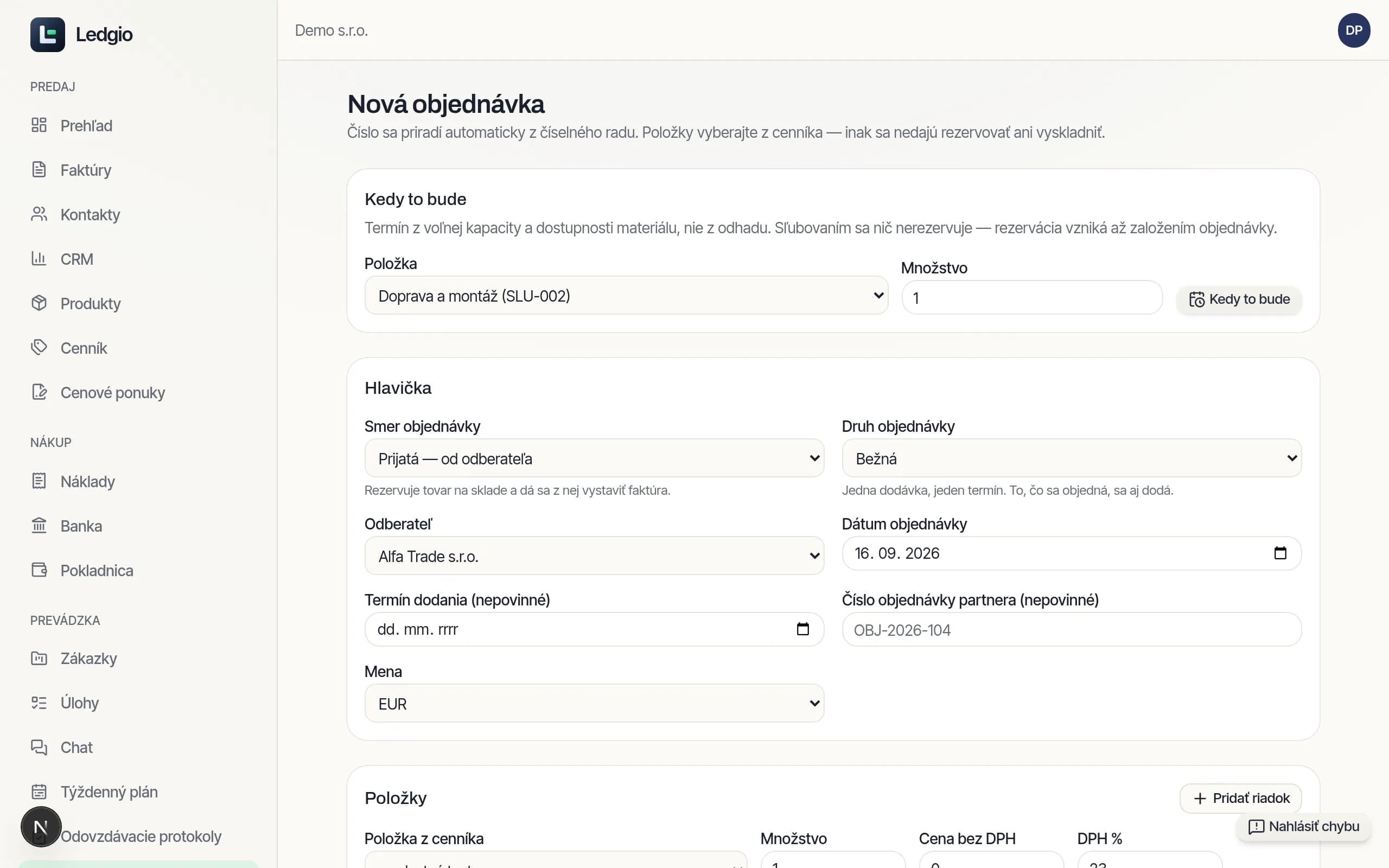1389x868 pixels.
Task: Click the DP user avatar
Action: click(1353, 30)
